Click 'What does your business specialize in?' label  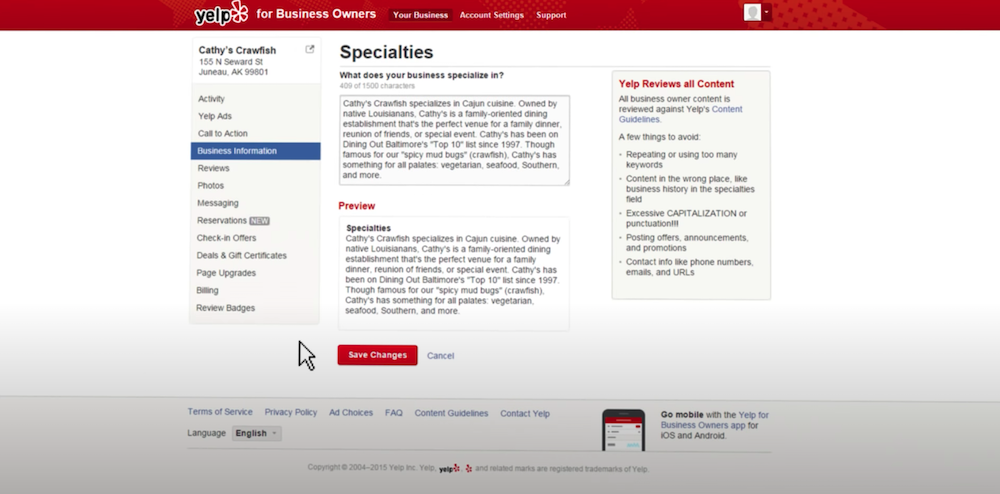[422, 75]
